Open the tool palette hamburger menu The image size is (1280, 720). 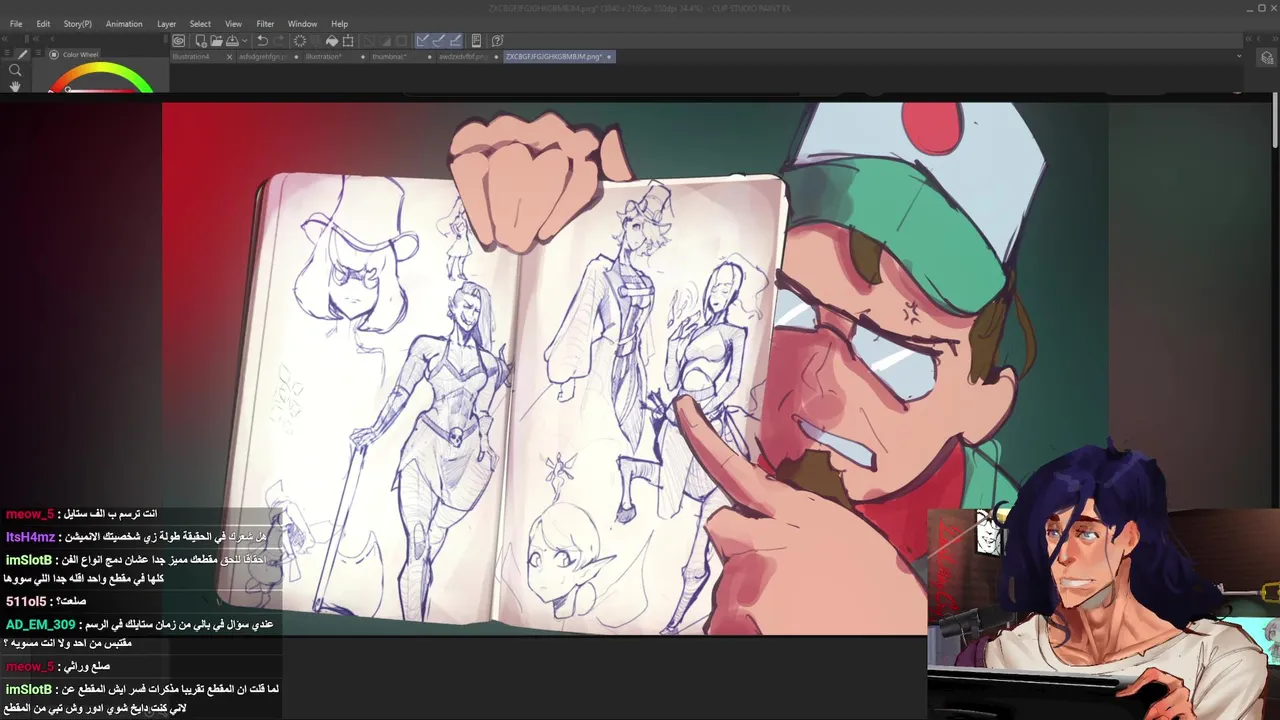pyautogui.click(x=7, y=53)
